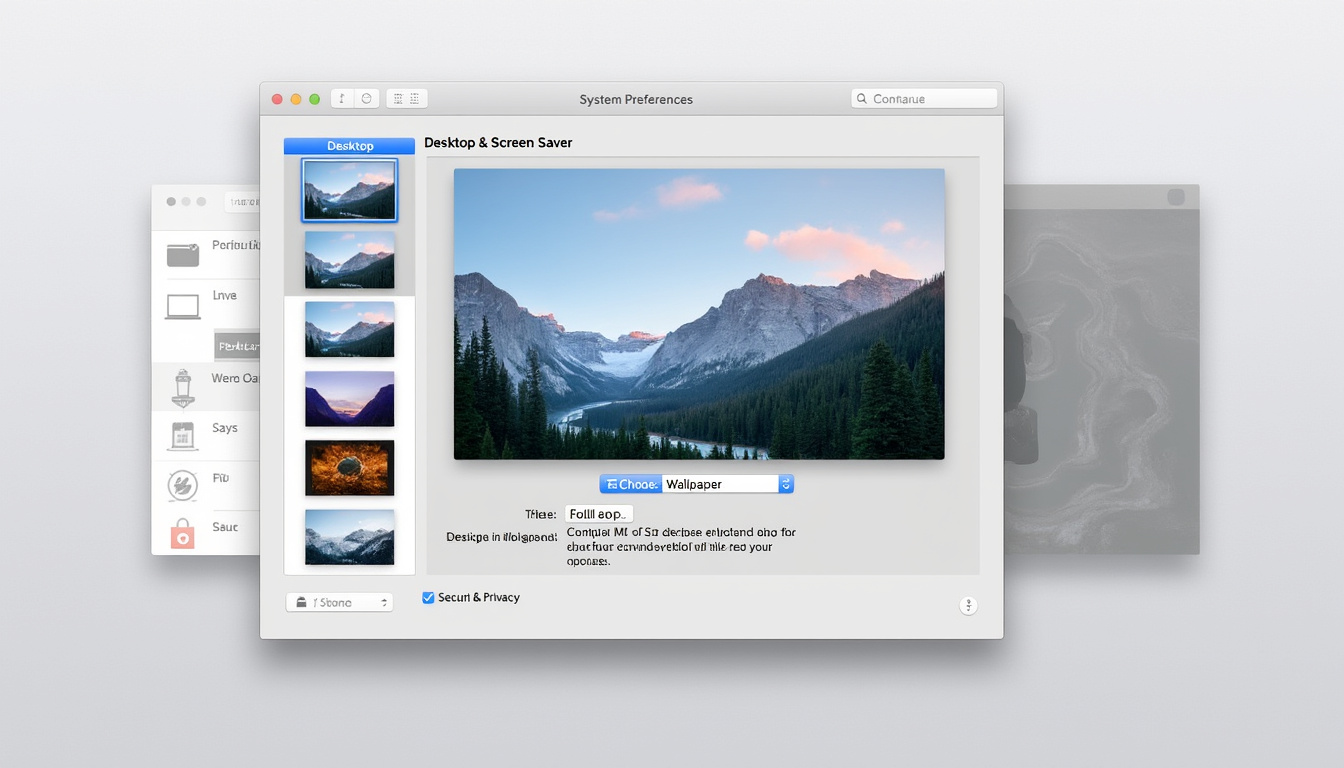Select the Desktop tab
This screenshot has width=1344, height=768.
(349, 146)
